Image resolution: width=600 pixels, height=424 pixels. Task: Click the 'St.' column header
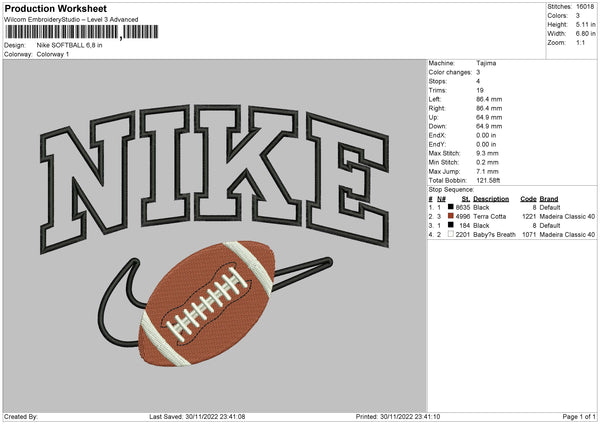[466, 199]
